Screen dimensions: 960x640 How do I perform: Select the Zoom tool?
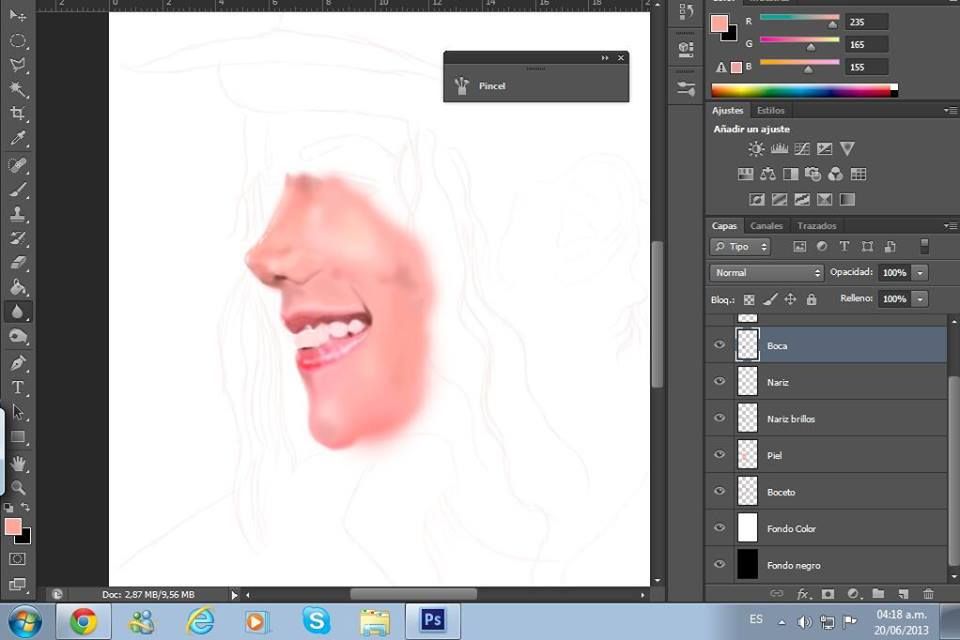[x=18, y=488]
